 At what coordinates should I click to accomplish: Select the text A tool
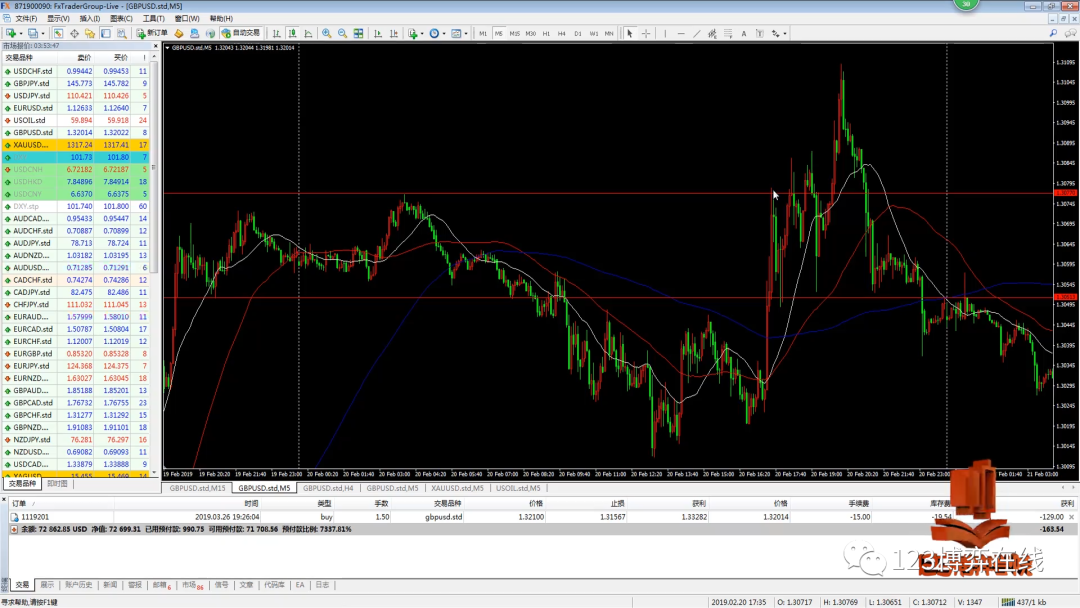click(744, 33)
